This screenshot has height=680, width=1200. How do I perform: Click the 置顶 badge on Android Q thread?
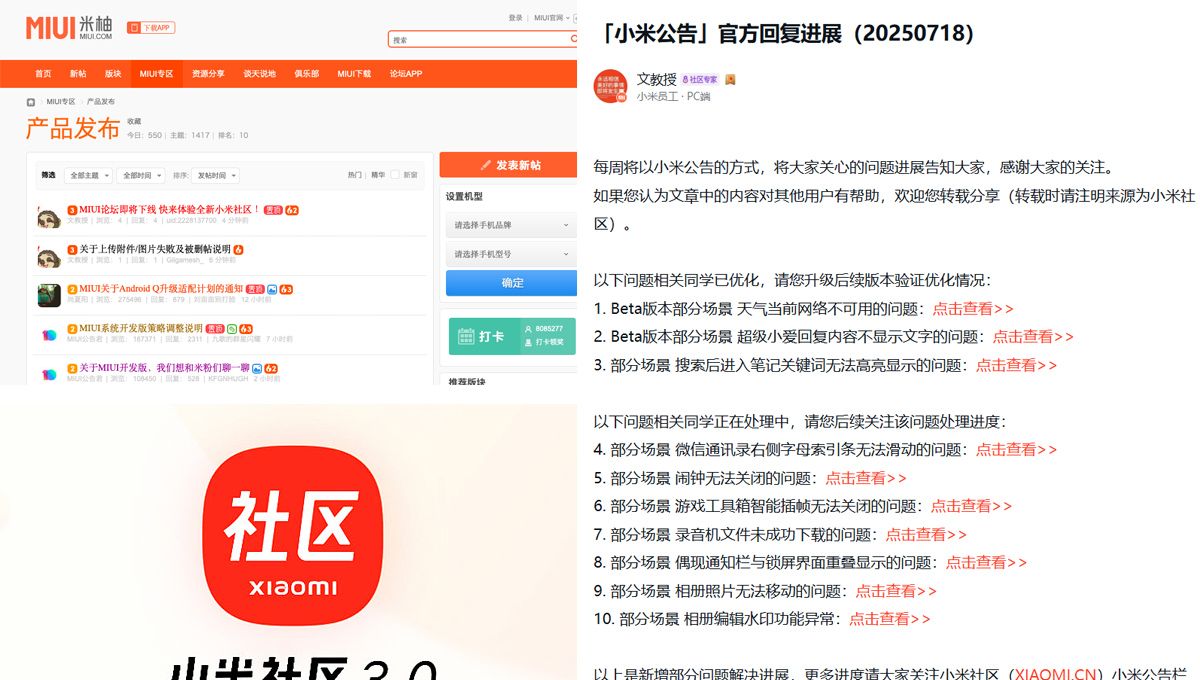point(255,289)
